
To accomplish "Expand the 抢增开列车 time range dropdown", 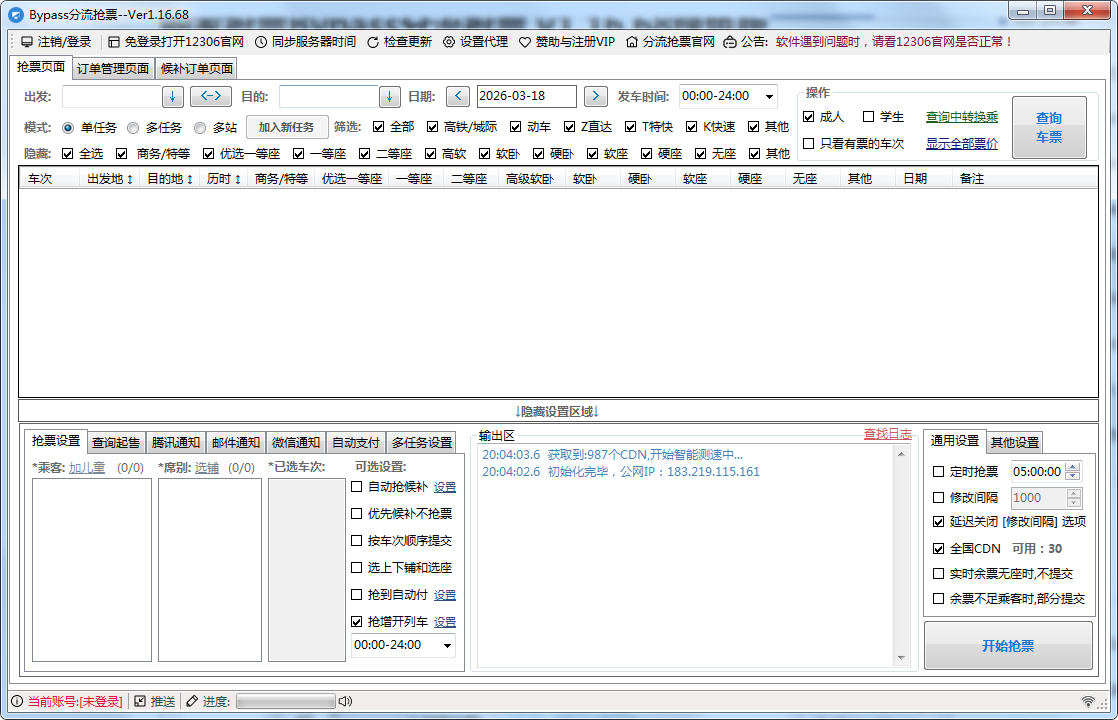I will click(446, 645).
